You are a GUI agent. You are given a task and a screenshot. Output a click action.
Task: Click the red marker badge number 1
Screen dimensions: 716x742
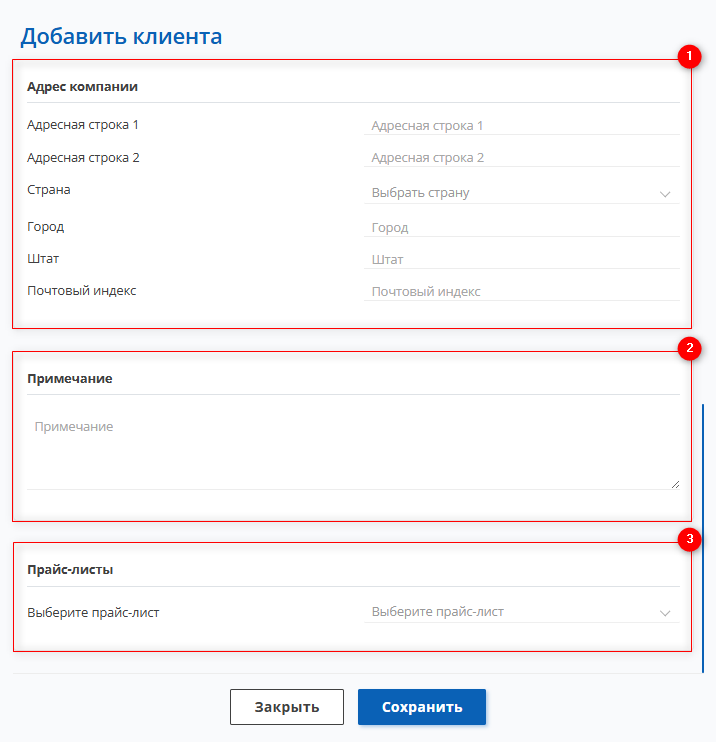(689, 56)
